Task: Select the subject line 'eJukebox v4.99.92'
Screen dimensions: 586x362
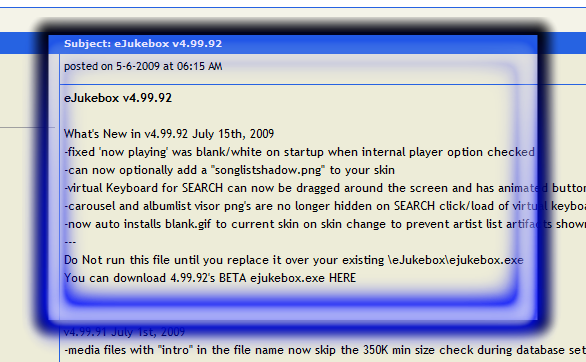Action: 143,44
